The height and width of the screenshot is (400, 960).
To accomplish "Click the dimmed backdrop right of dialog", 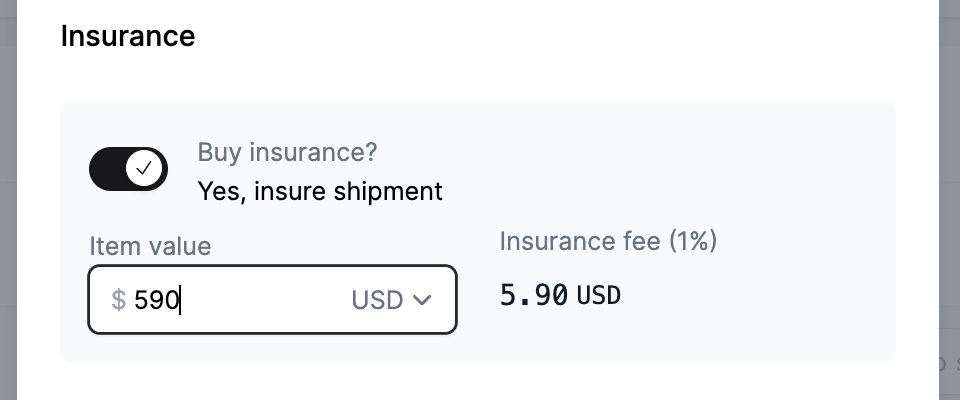I will [949, 200].
